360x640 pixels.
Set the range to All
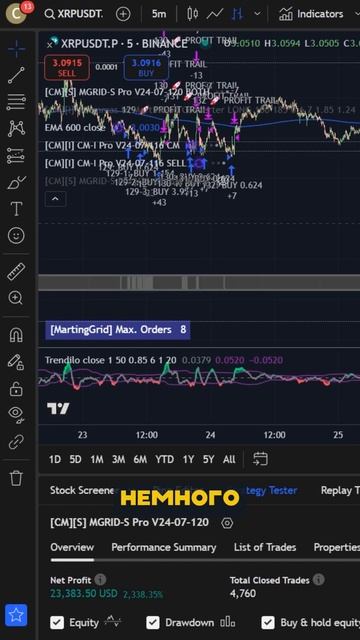tap(229, 460)
